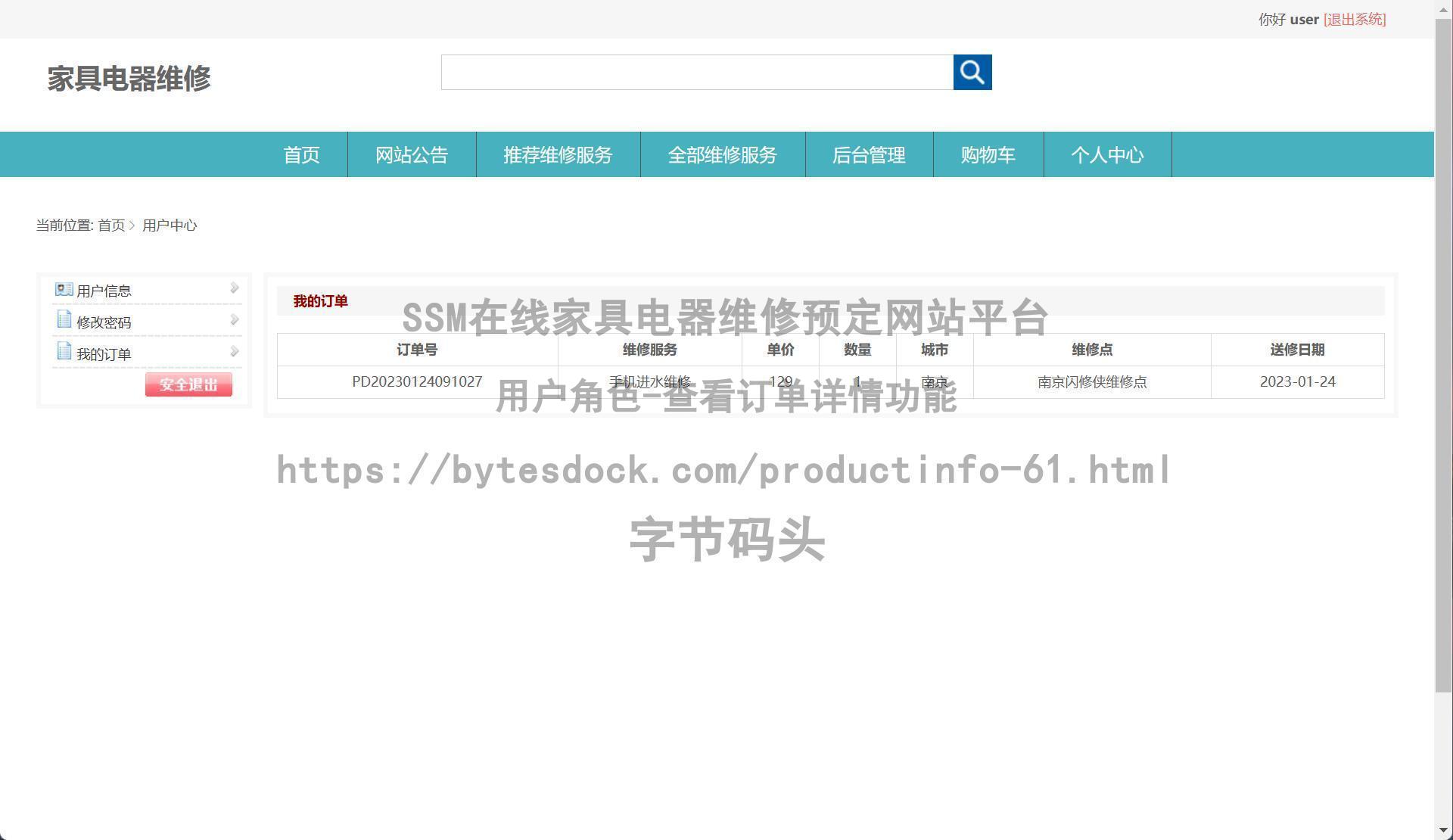Expand the 我的订单 arrow in sidebar

point(234,352)
